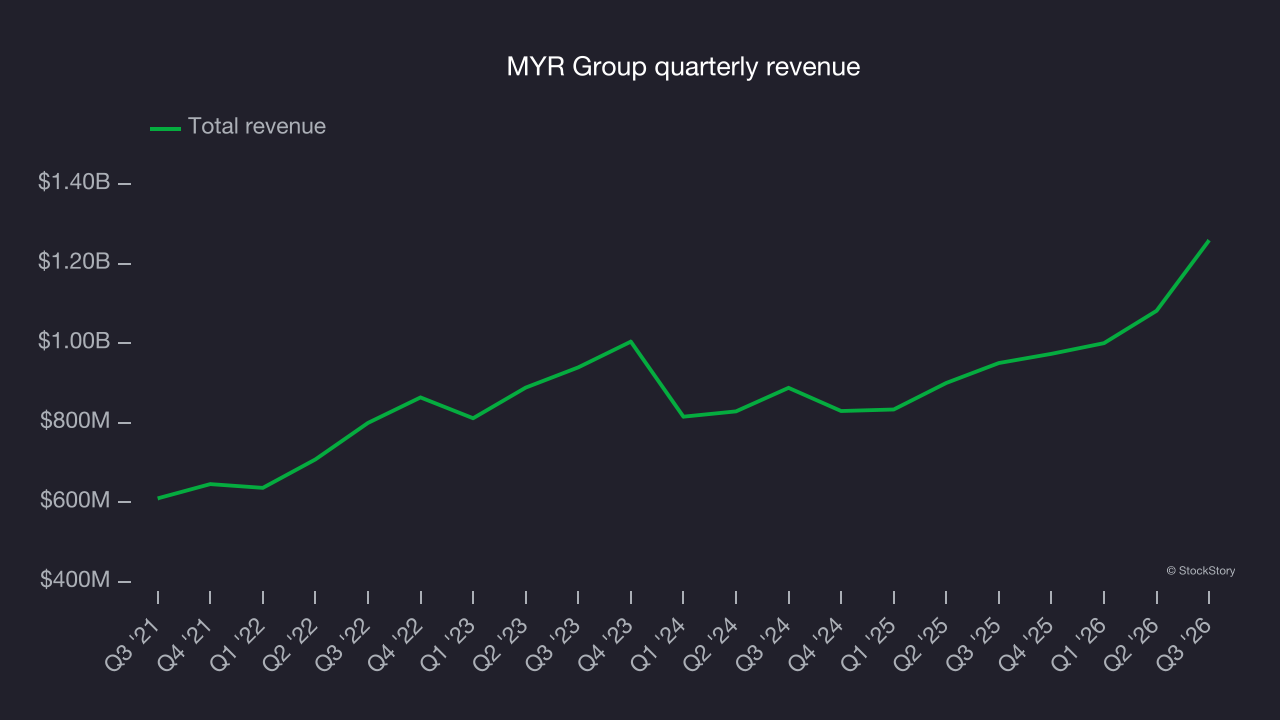This screenshot has width=1280, height=720.
Task: Click the Q1 '25 x-axis label
Action: pos(867,644)
